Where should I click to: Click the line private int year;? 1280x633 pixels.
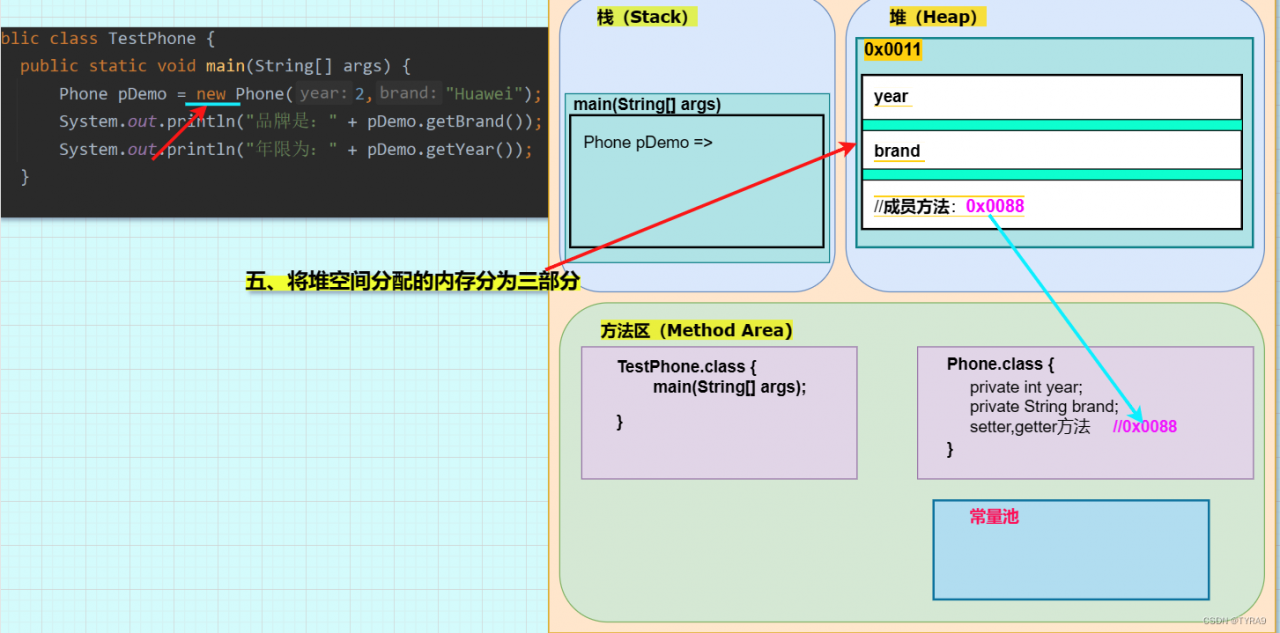[1026, 387]
